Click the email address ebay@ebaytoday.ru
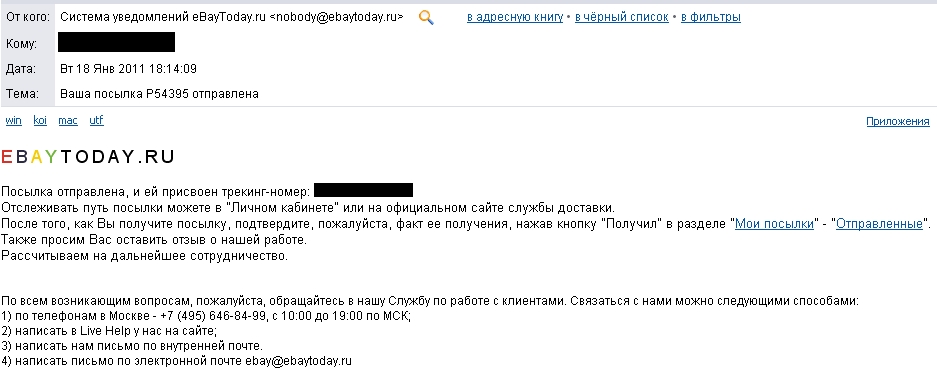Image resolution: width=937 pixels, height=373 pixels. click(x=298, y=361)
